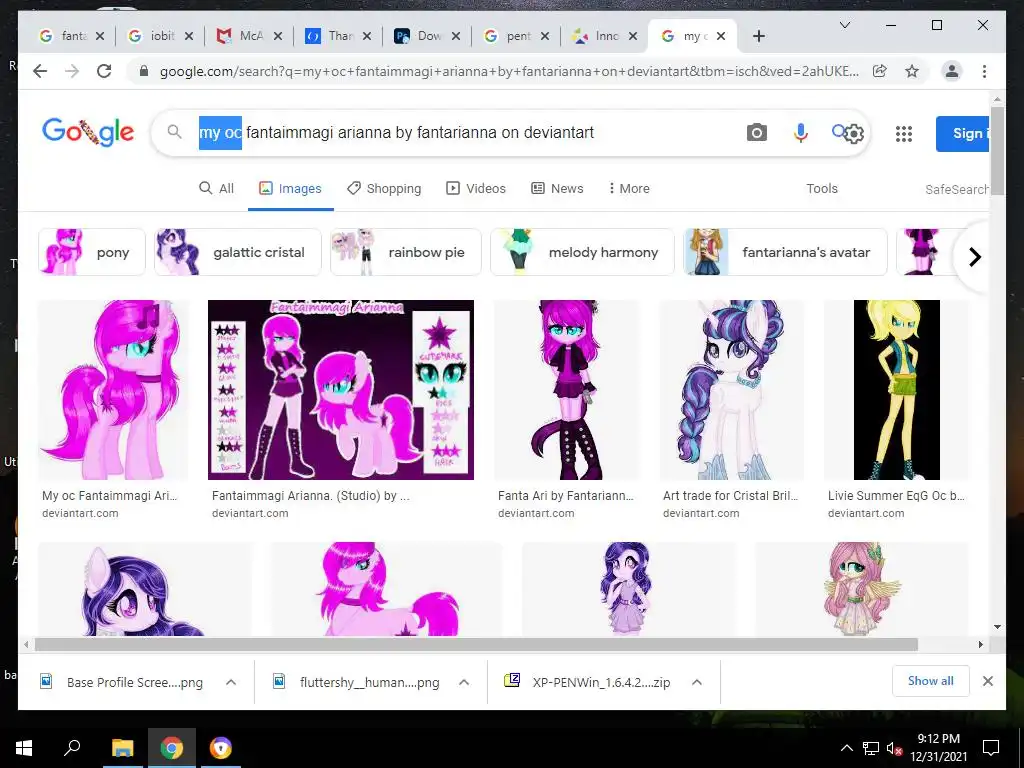This screenshot has width=1024, height=768.
Task: Open the Livie Summer EqG Oc thumbnail
Action: 897,390
